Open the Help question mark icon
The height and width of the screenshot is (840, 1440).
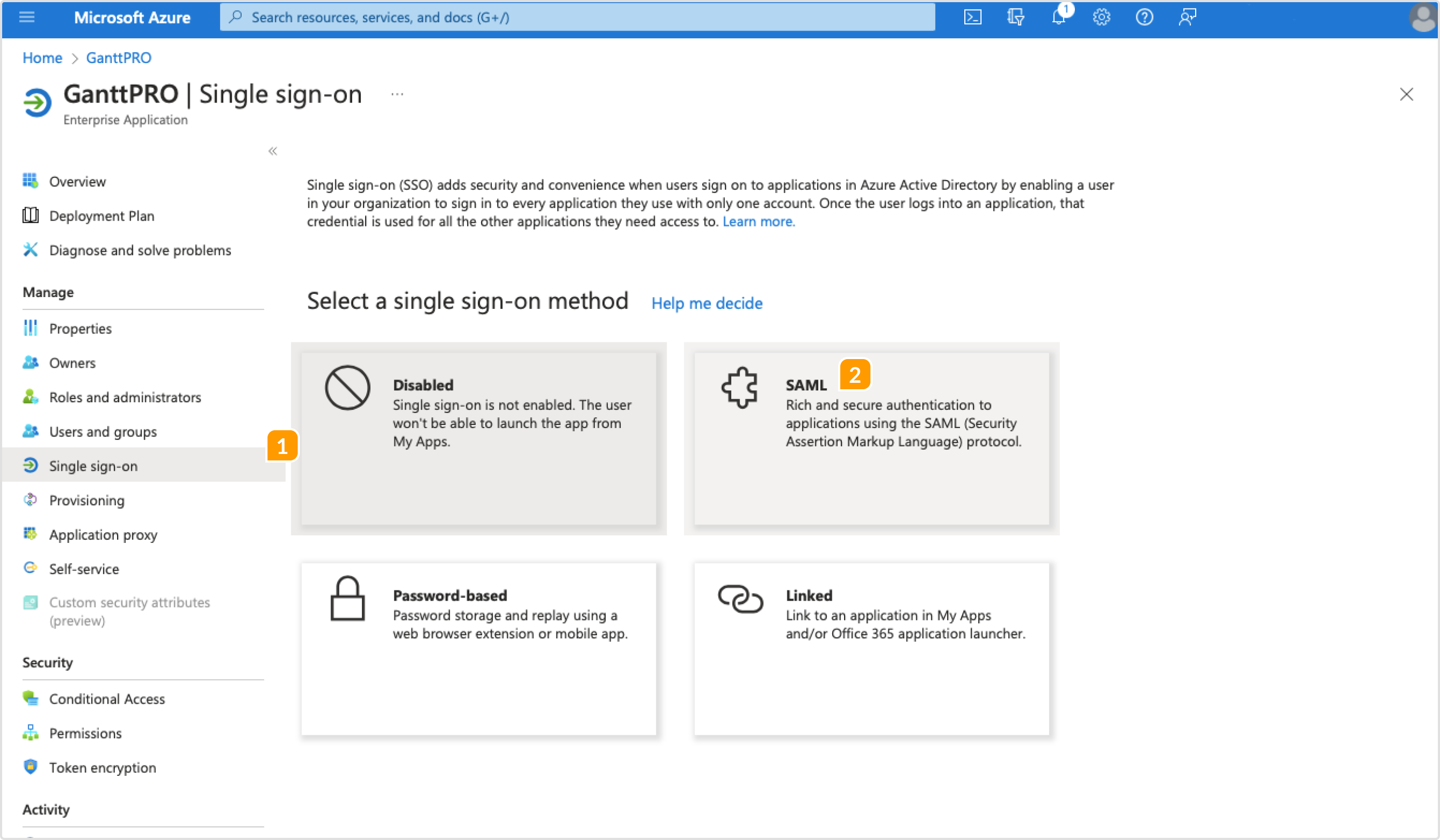(x=1144, y=17)
